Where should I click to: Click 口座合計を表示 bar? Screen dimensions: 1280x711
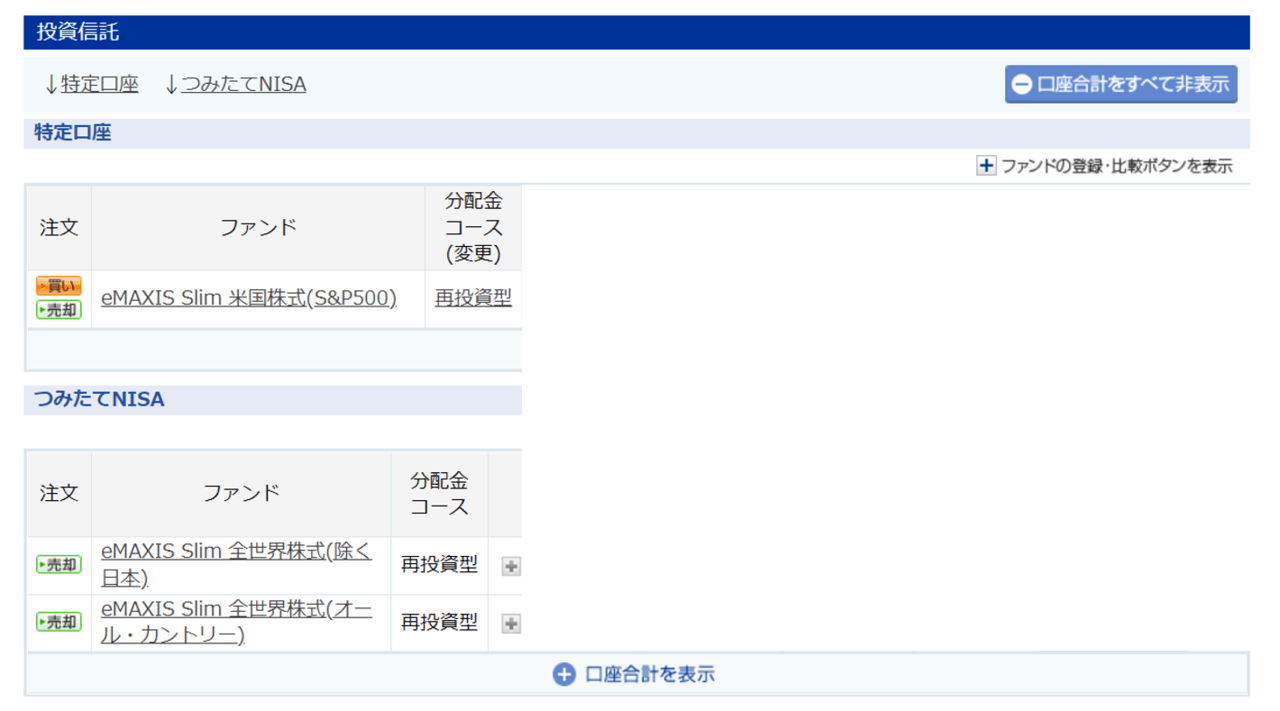tap(637, 674)
